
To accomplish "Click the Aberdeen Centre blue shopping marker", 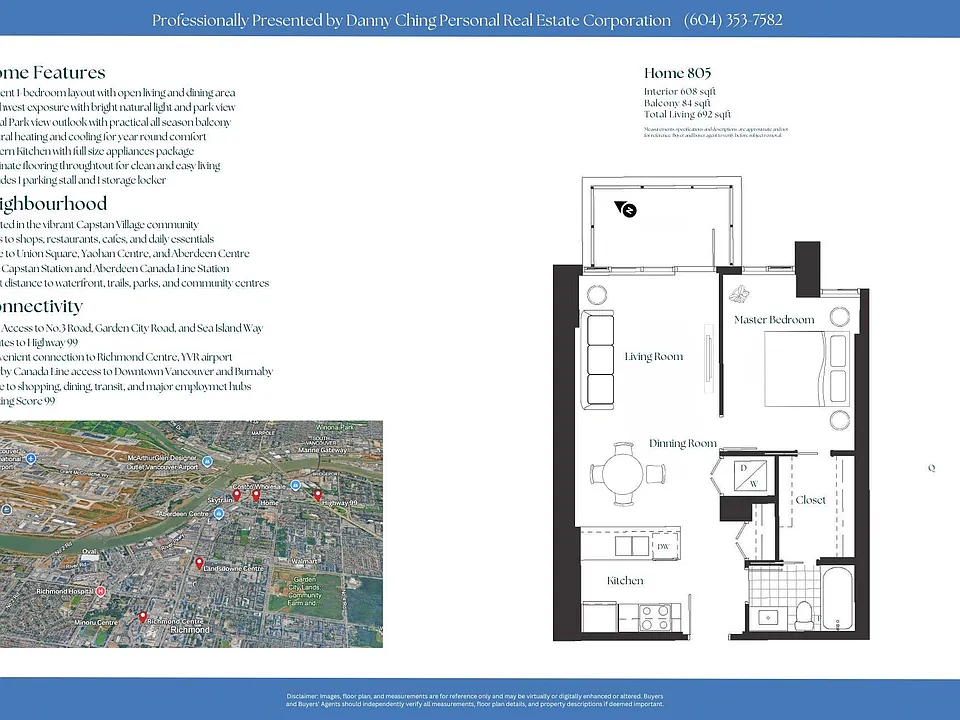I will click(219, 514).
